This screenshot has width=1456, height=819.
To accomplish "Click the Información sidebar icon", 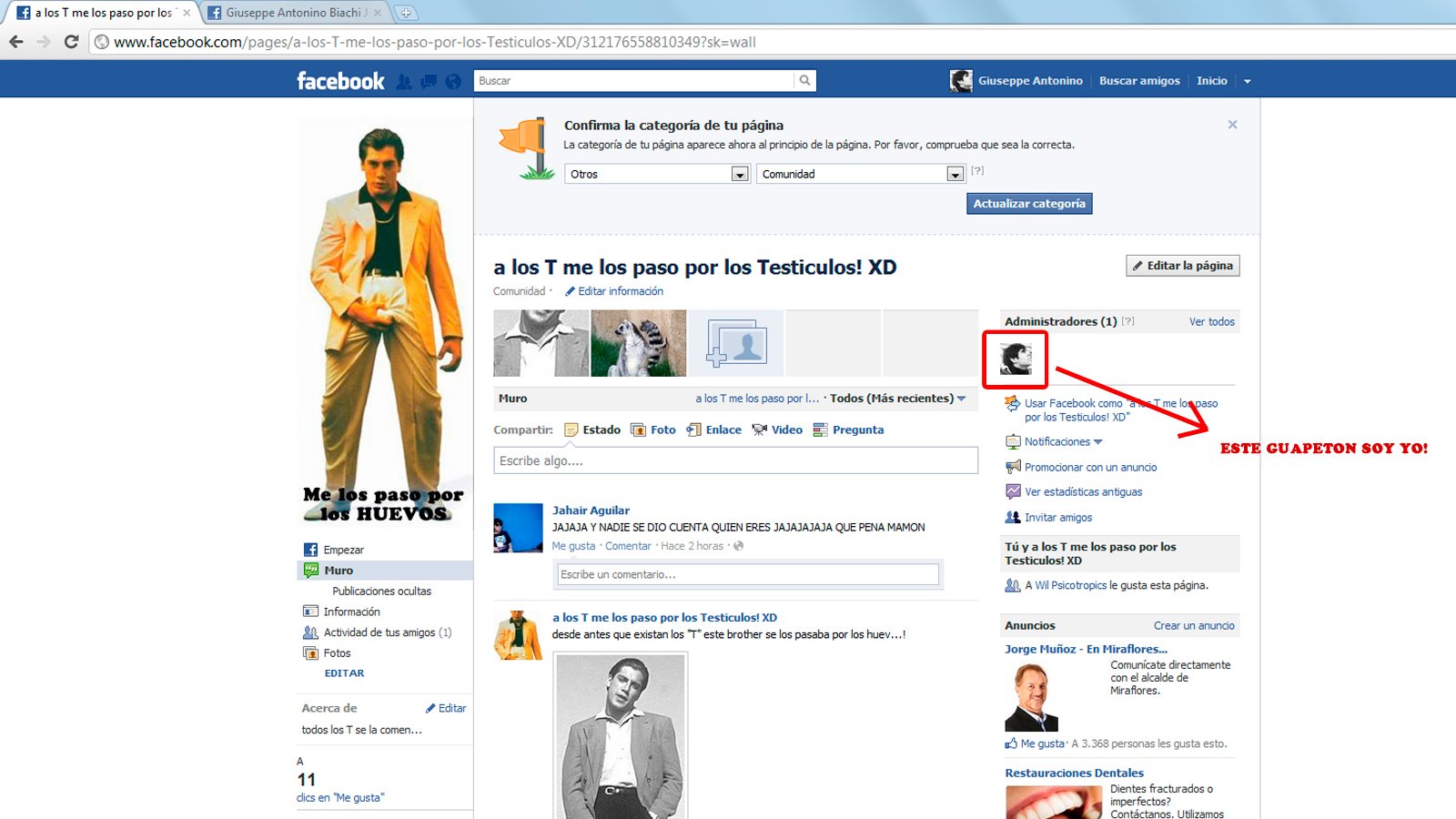I will pyautogui.click(x=310, y=612).
